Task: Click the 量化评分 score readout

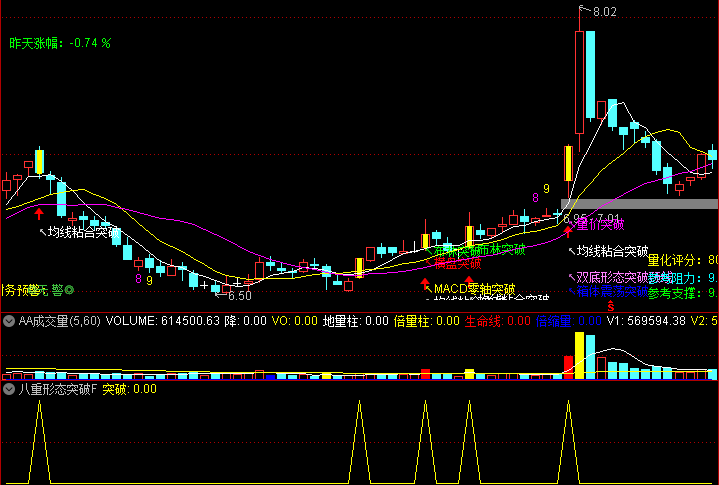Action: (683, 260)
